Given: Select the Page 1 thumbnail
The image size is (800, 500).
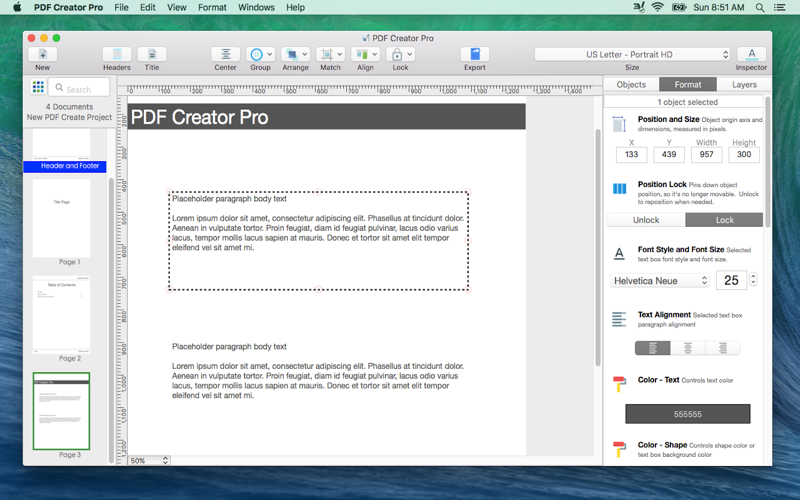Looking at the screenshot, I should click(61, 218).
